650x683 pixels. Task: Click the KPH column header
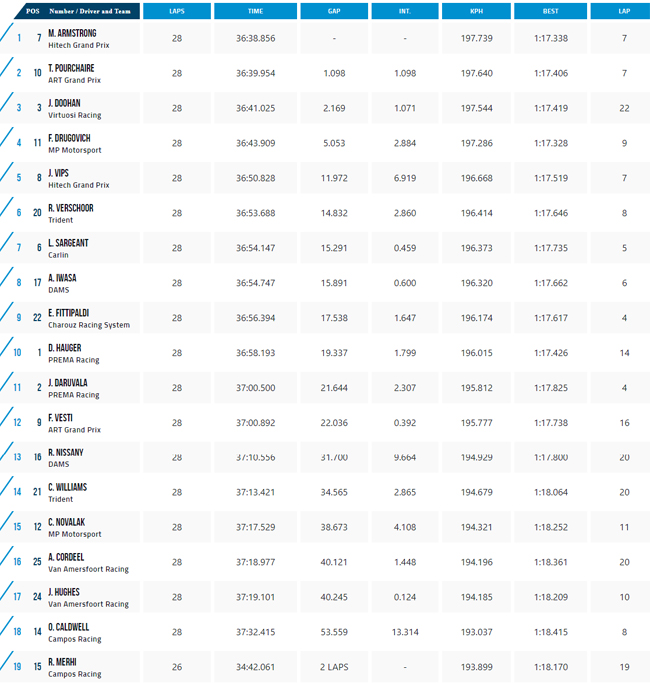(477, 11)
